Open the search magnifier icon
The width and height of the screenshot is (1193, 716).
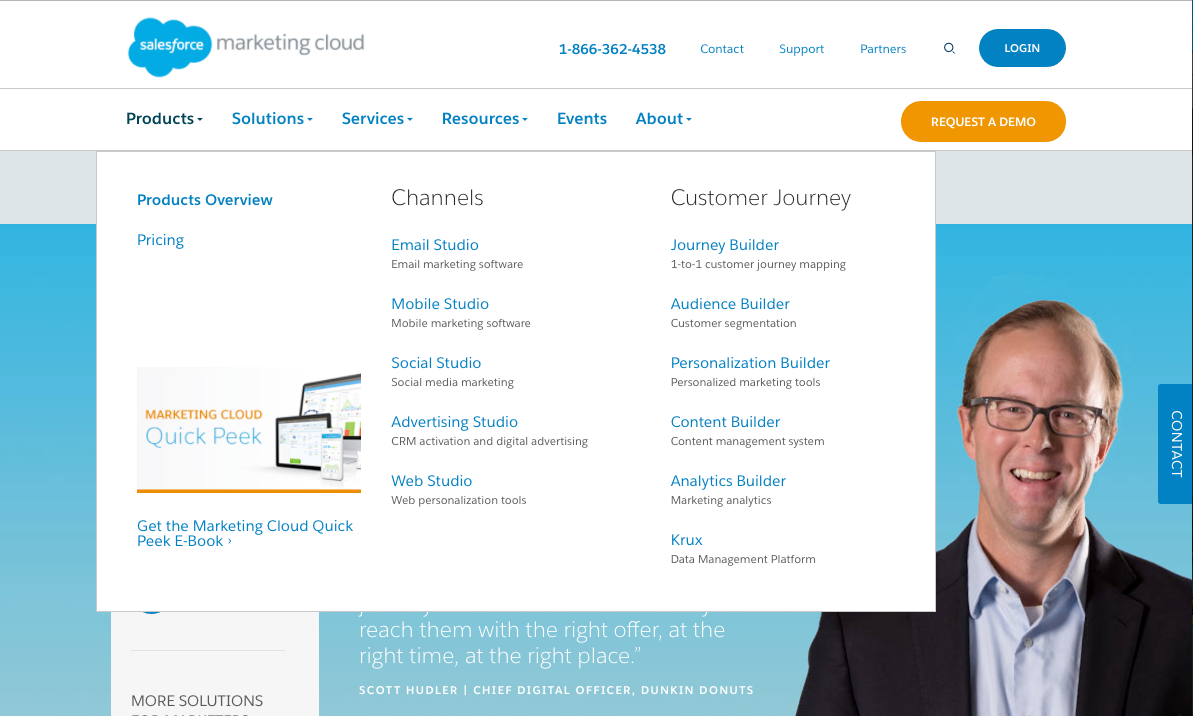(x=949, y=48)
